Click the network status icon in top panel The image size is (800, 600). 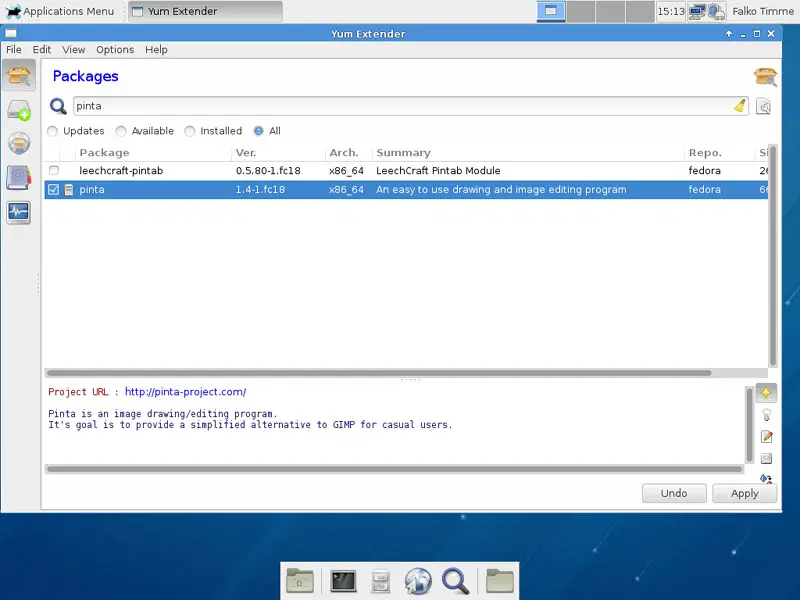(696, 11)
